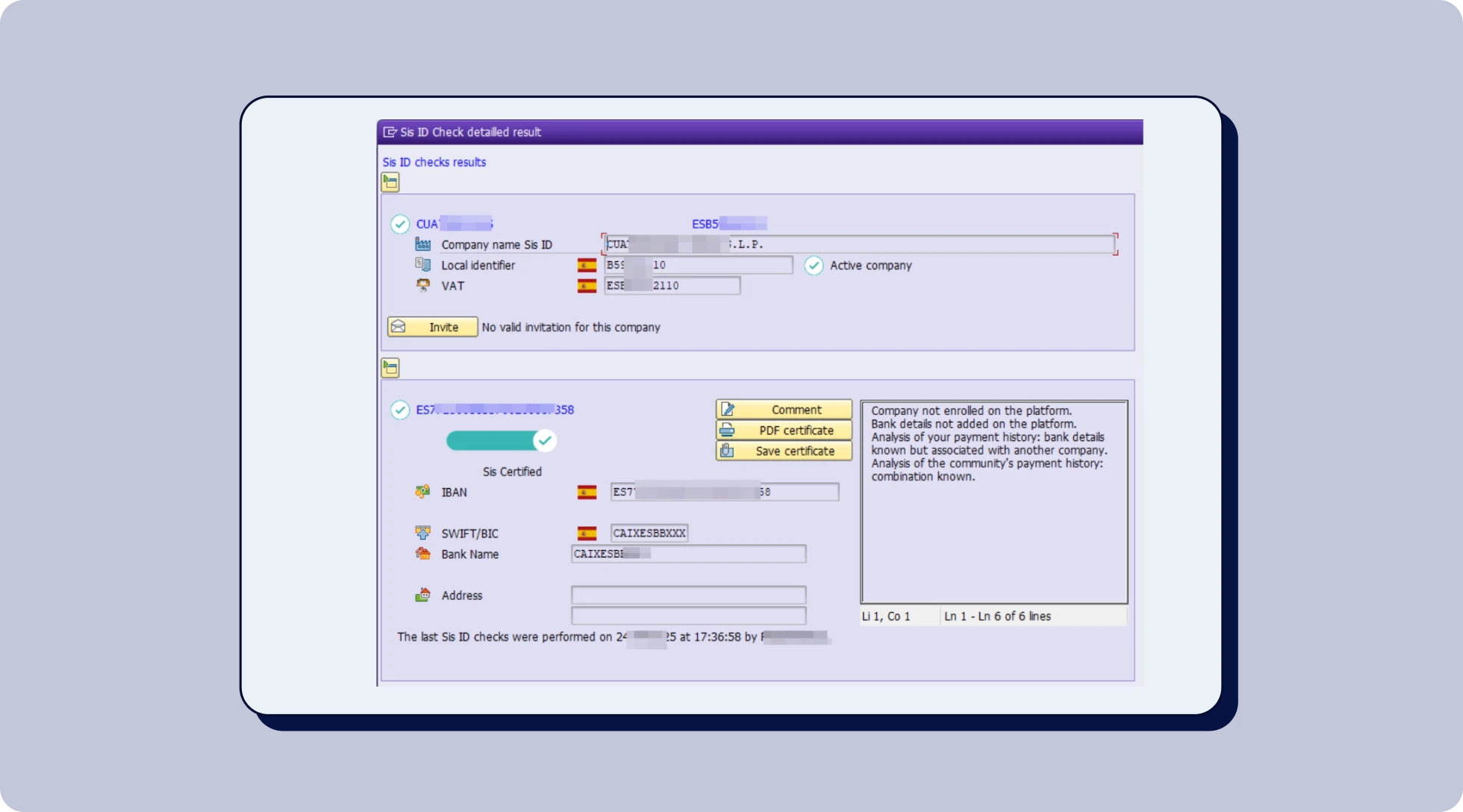Click the Invite button

[x=431, y=327]
